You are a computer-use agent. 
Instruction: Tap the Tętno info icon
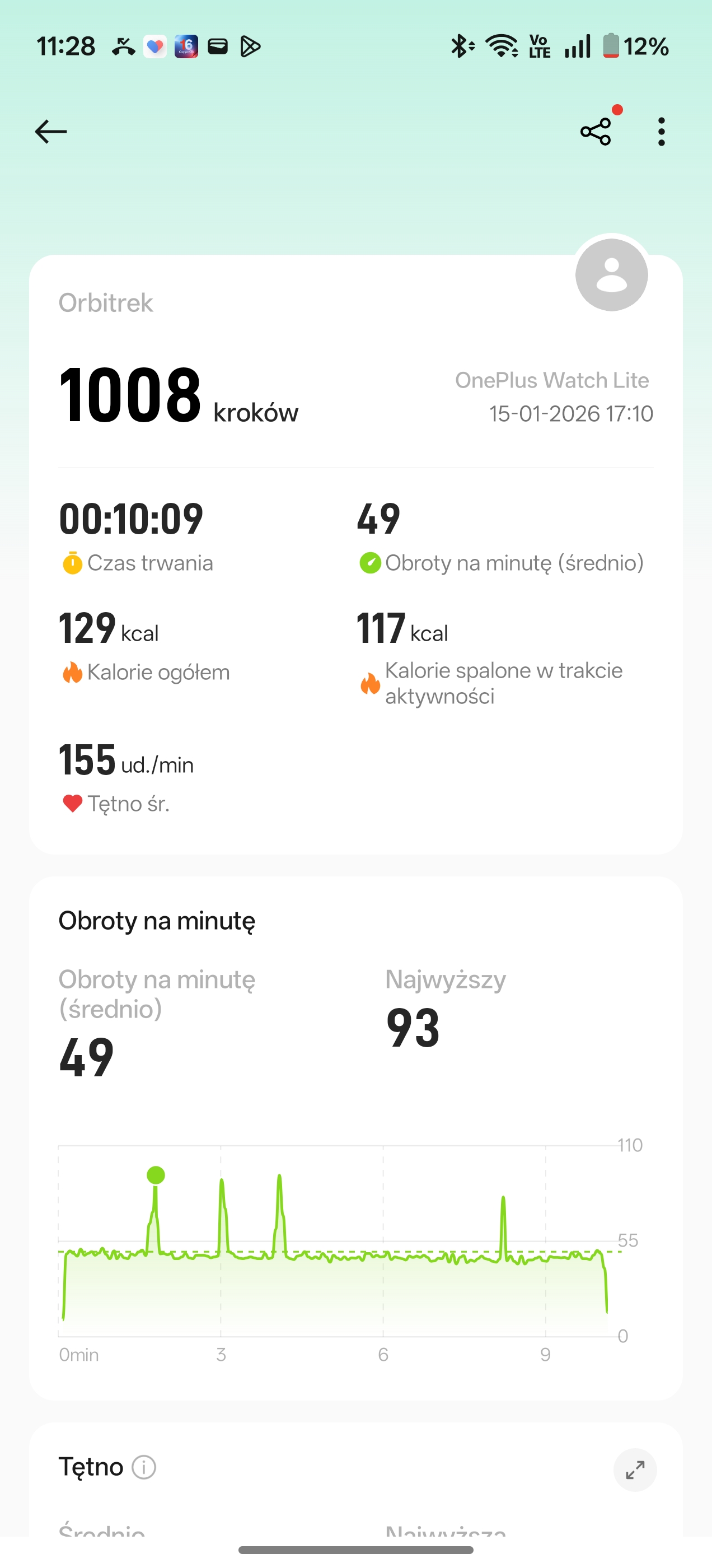(x=144, y=1468)
